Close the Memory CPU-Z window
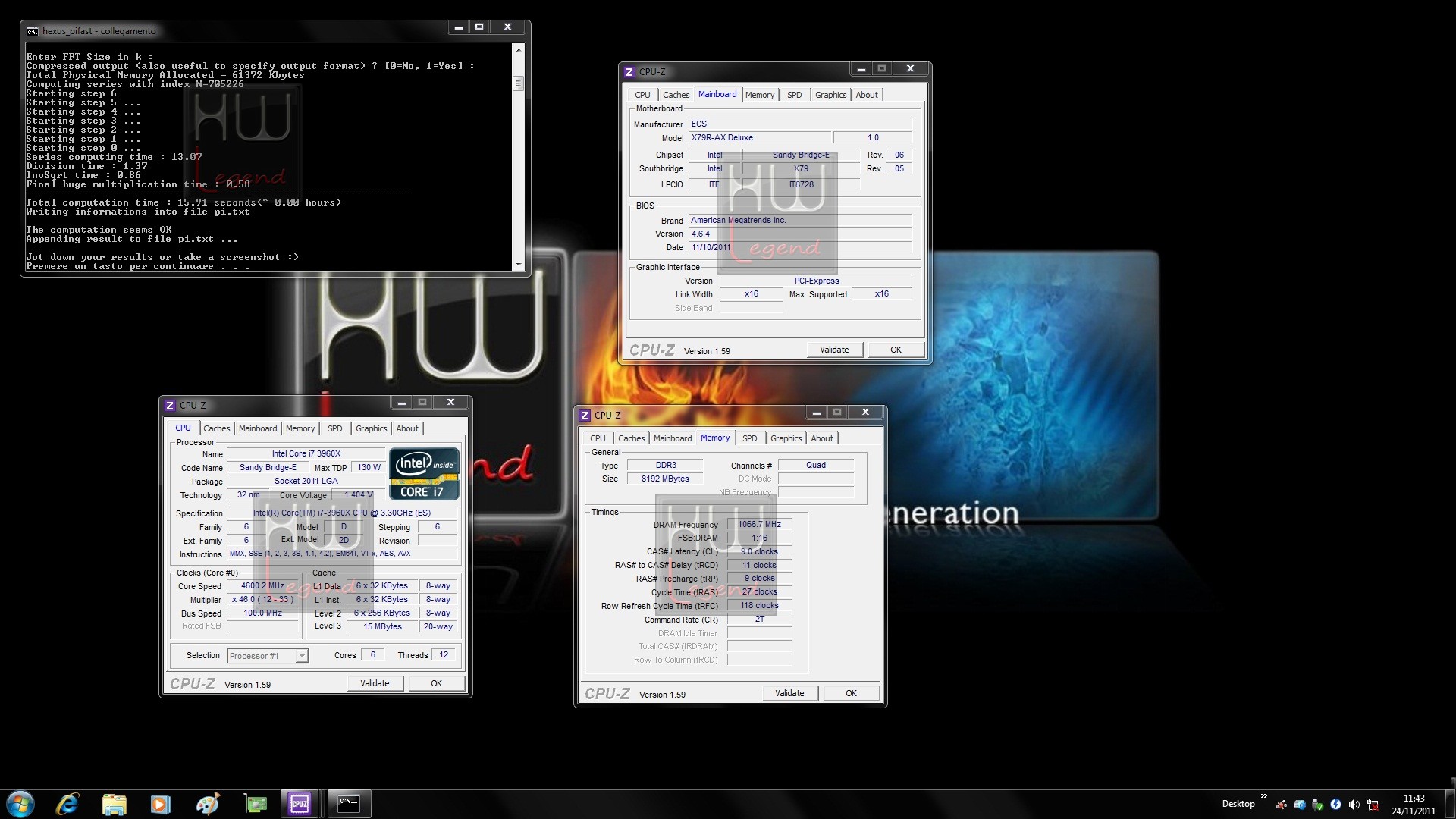The image size is (1456, 819). point(865,413)
